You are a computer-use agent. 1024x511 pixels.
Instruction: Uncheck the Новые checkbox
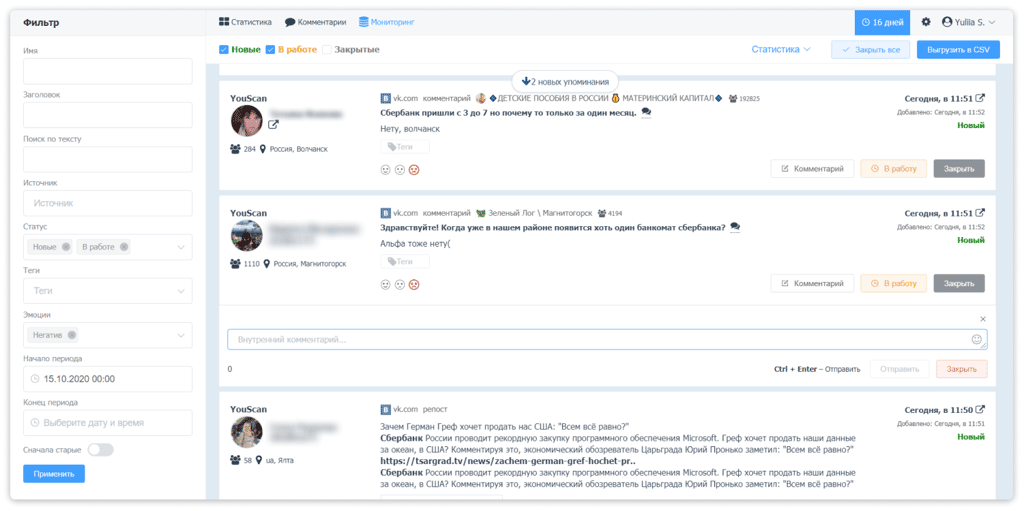point(223,50)
